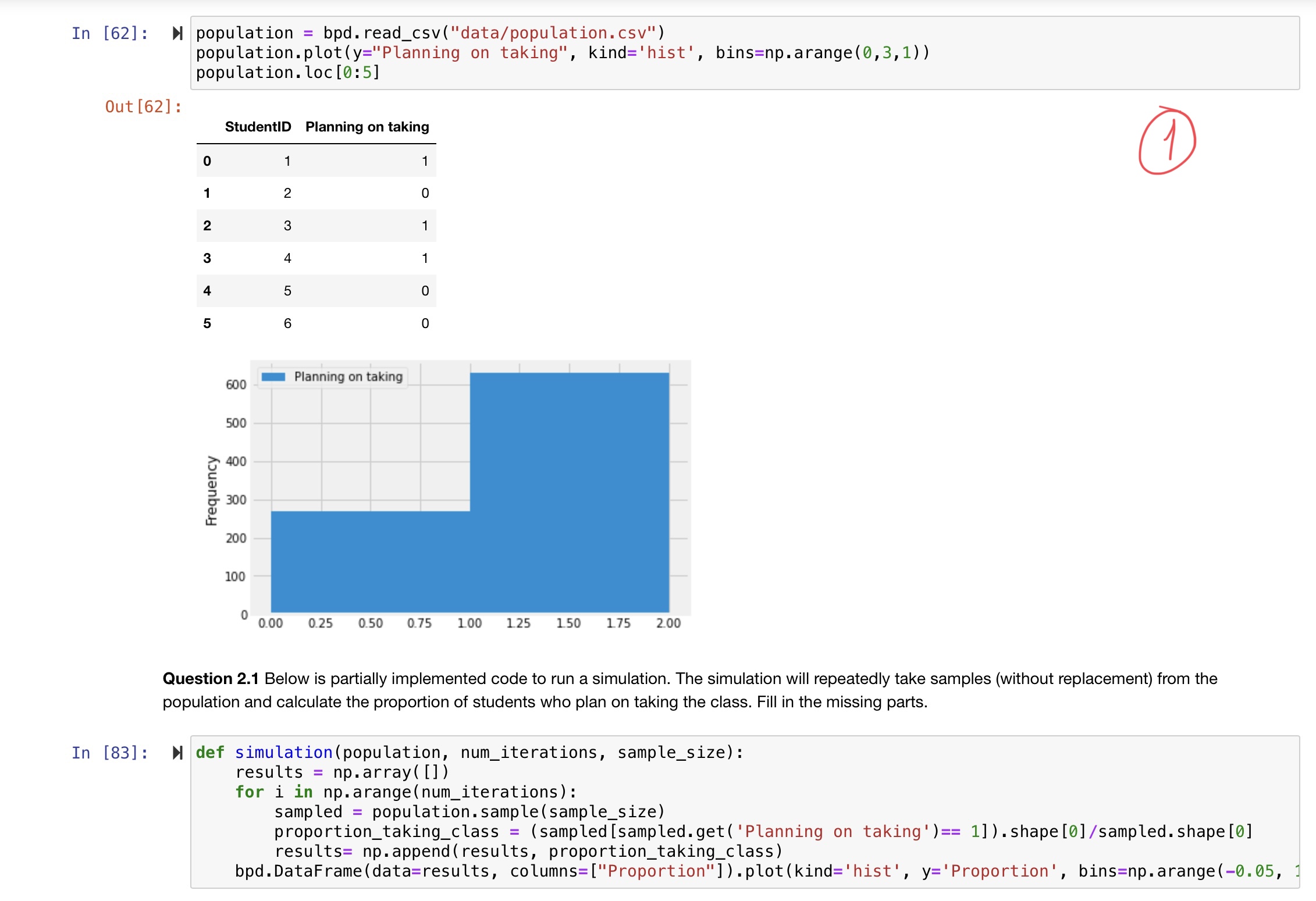Click the red circled 1 annotation
Image resolution: width=1316 pixels, height=901 pixels.
[1166, 141]
